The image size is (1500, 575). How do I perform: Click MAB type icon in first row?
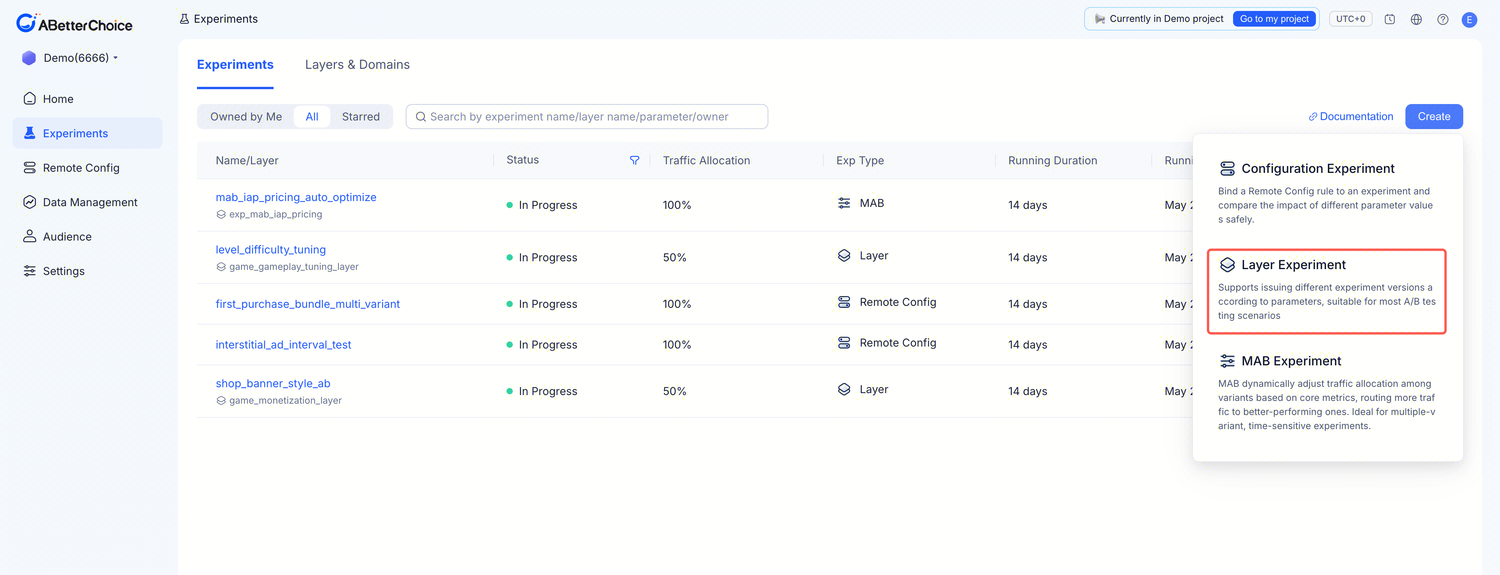point(844,203)
